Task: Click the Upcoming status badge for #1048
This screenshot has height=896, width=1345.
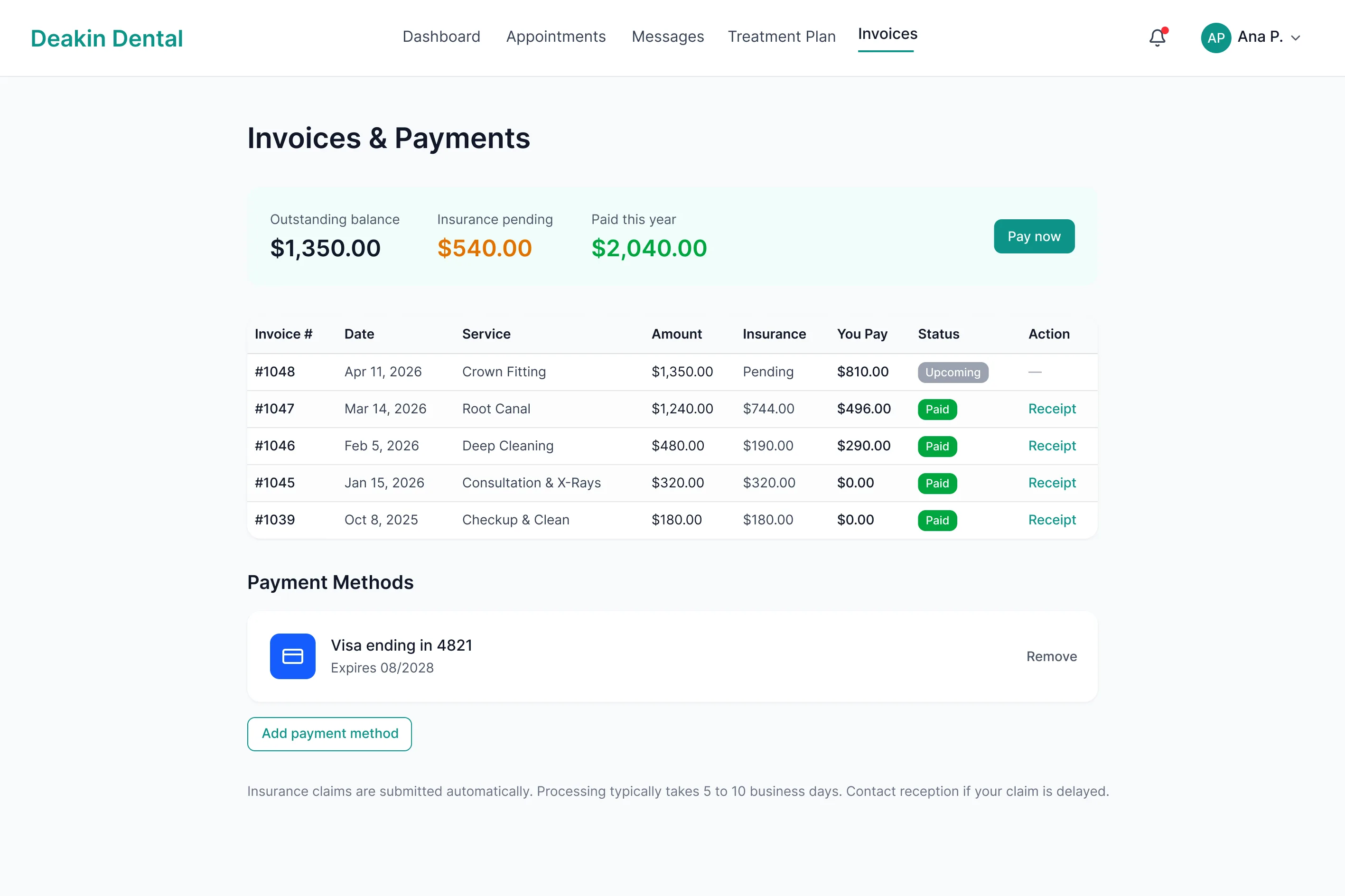Action: [953, 372]
